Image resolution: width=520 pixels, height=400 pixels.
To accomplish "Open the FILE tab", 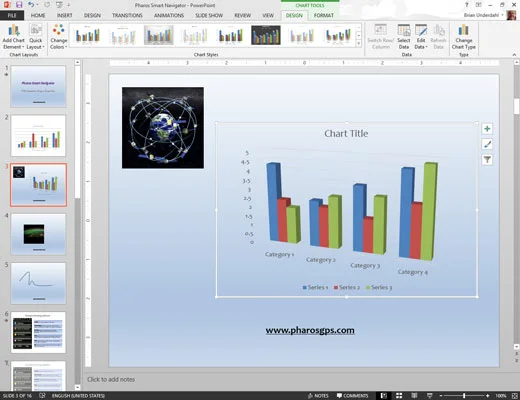I will [x=12, y=15].
